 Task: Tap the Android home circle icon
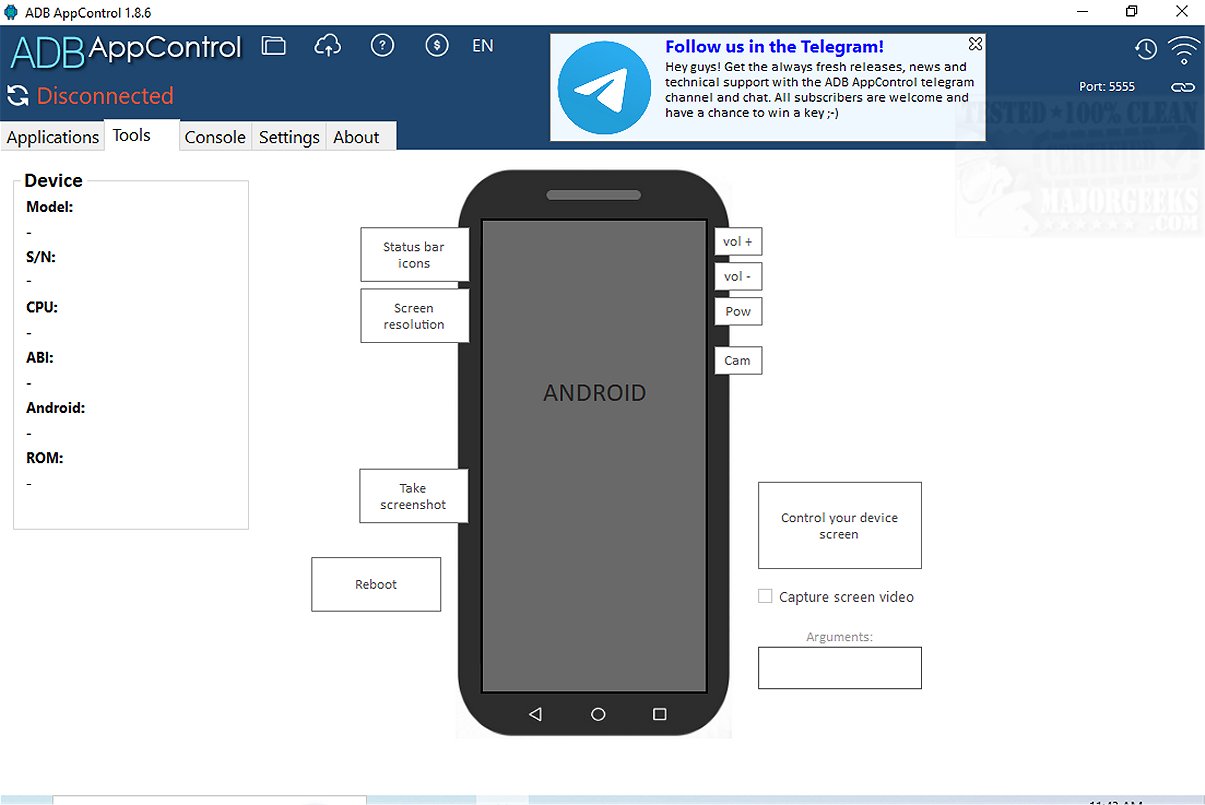click(598, 714)
